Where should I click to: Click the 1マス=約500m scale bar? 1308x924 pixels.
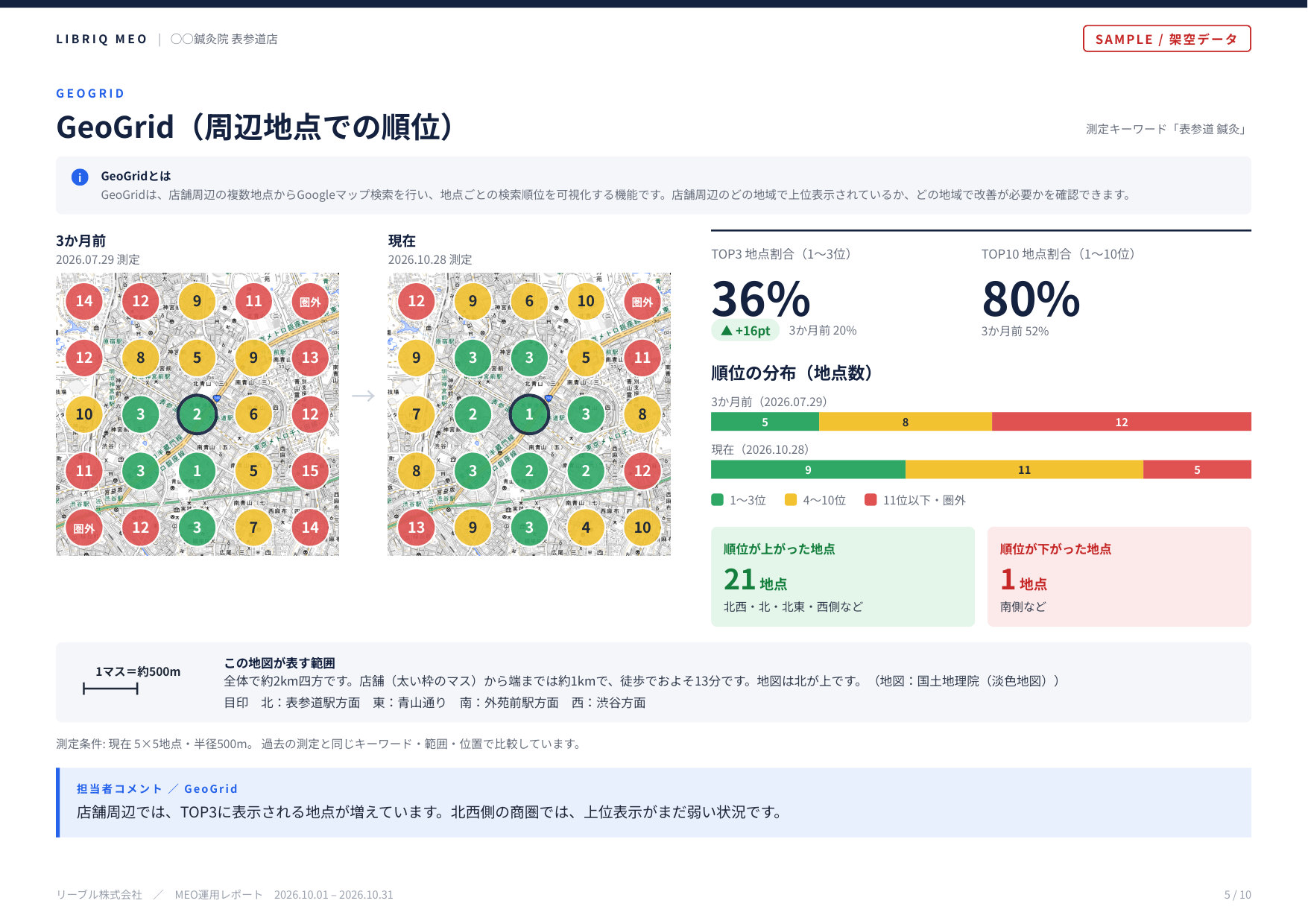tap(110, 689)
